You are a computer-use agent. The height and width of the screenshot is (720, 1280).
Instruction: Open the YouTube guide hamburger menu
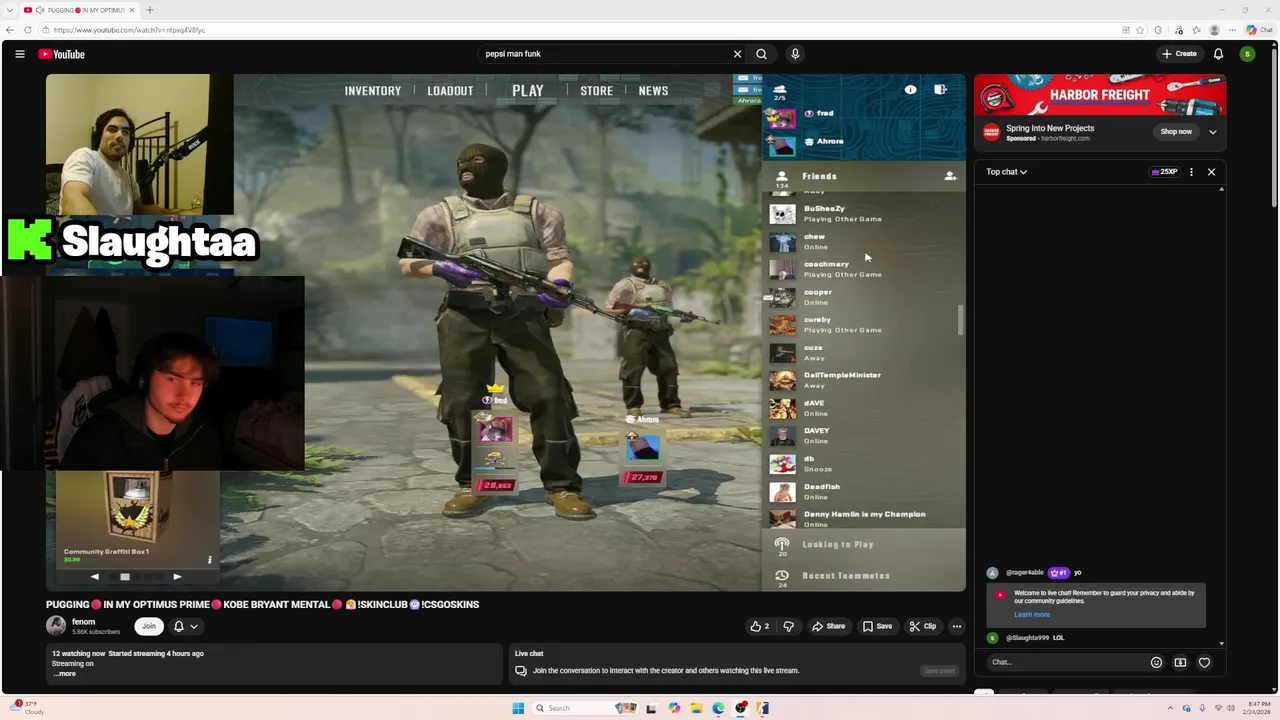19,54
